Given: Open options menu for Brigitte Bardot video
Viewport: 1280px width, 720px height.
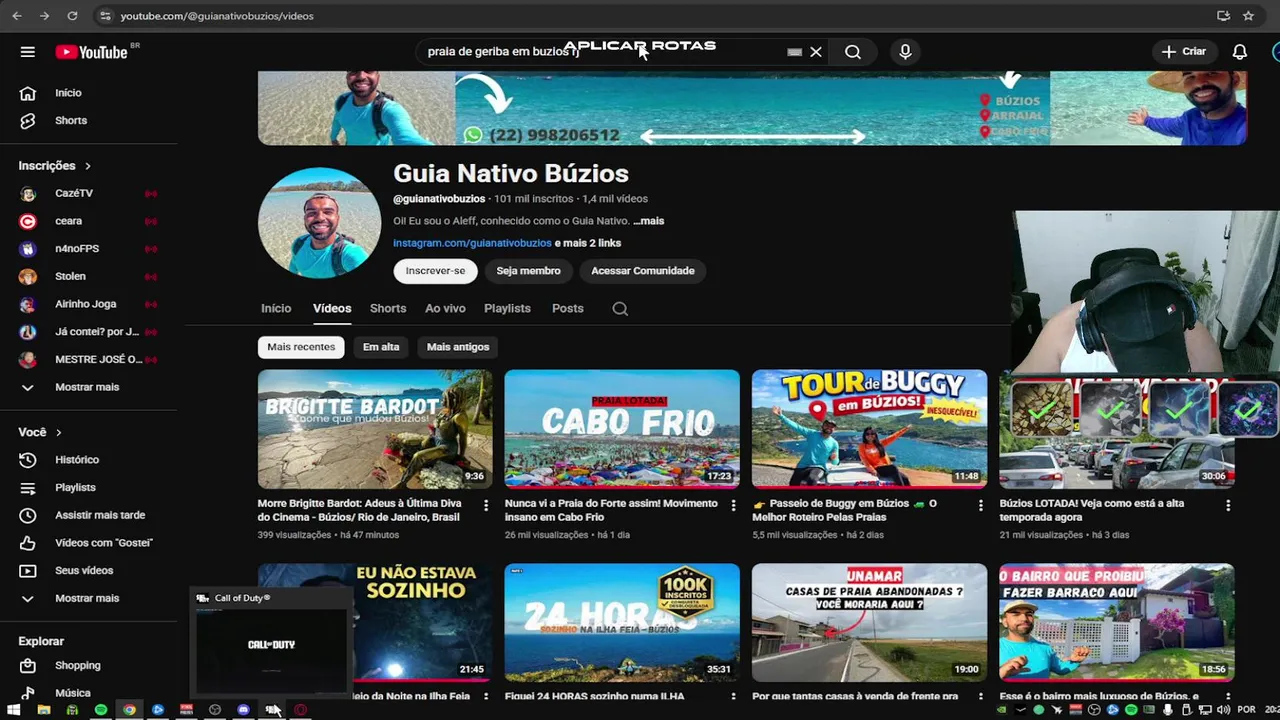Looking at the screenshot, I should click(x=486, y=506).
